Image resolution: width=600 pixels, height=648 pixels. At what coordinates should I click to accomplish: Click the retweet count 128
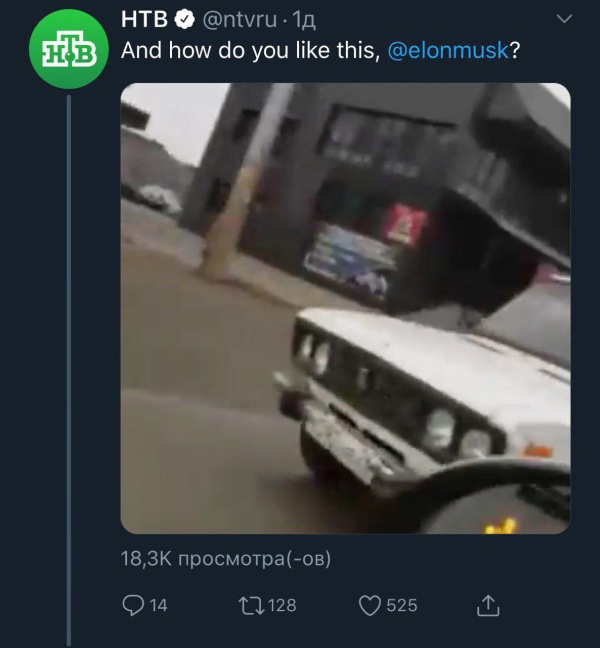click(x=281, y=605)
